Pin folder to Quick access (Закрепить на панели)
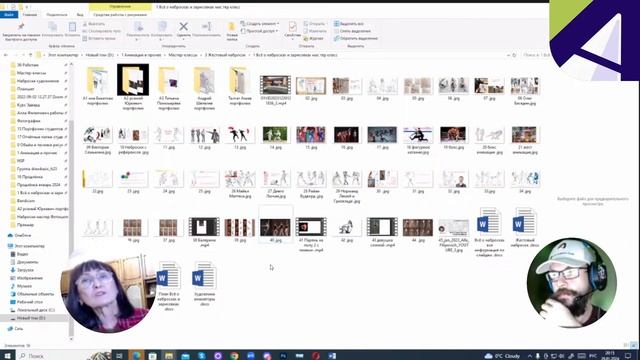Image resolution: width=640 pixels, height=360 pixels. (21, 31)
